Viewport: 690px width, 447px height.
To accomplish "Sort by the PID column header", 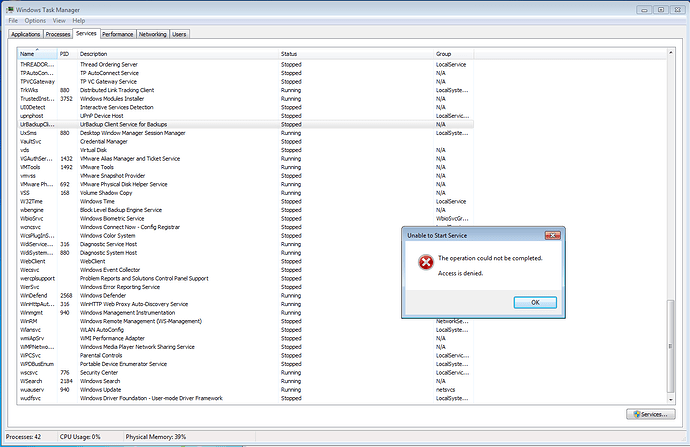I will [x=67, y=54].
